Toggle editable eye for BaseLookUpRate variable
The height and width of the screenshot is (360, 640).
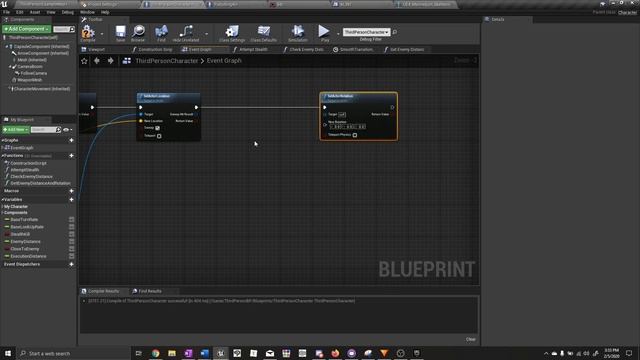point(71,227)
